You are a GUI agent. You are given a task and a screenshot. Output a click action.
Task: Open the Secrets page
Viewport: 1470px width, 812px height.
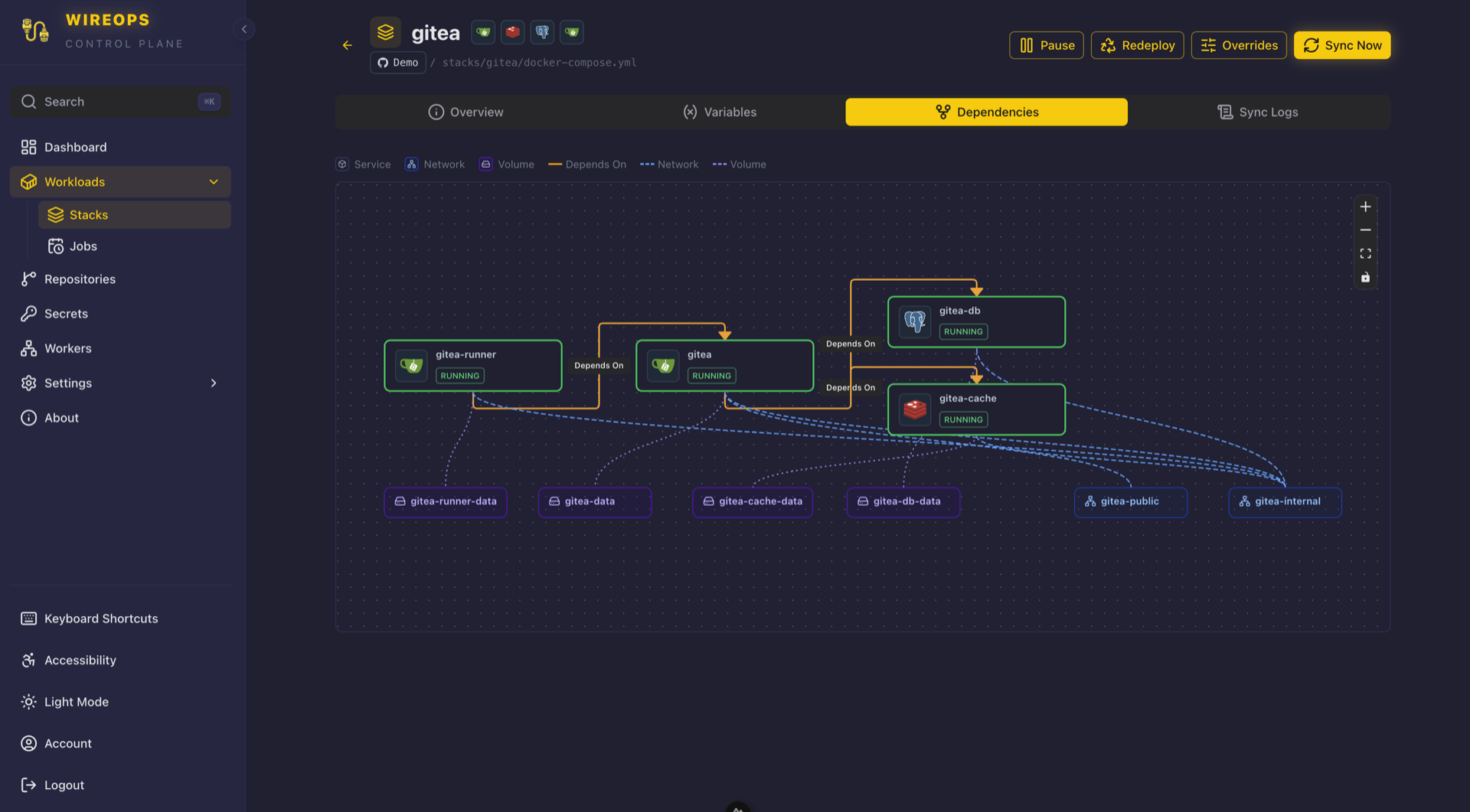pos(120,314)
